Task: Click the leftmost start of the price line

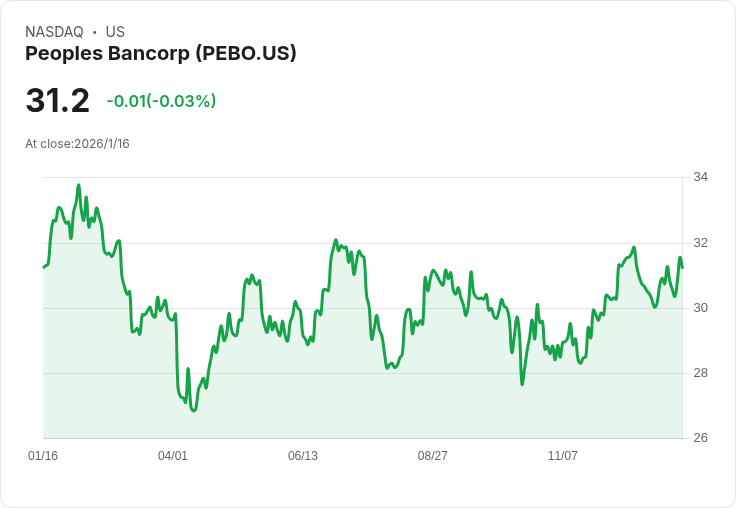Action: (x=43, y=267)
